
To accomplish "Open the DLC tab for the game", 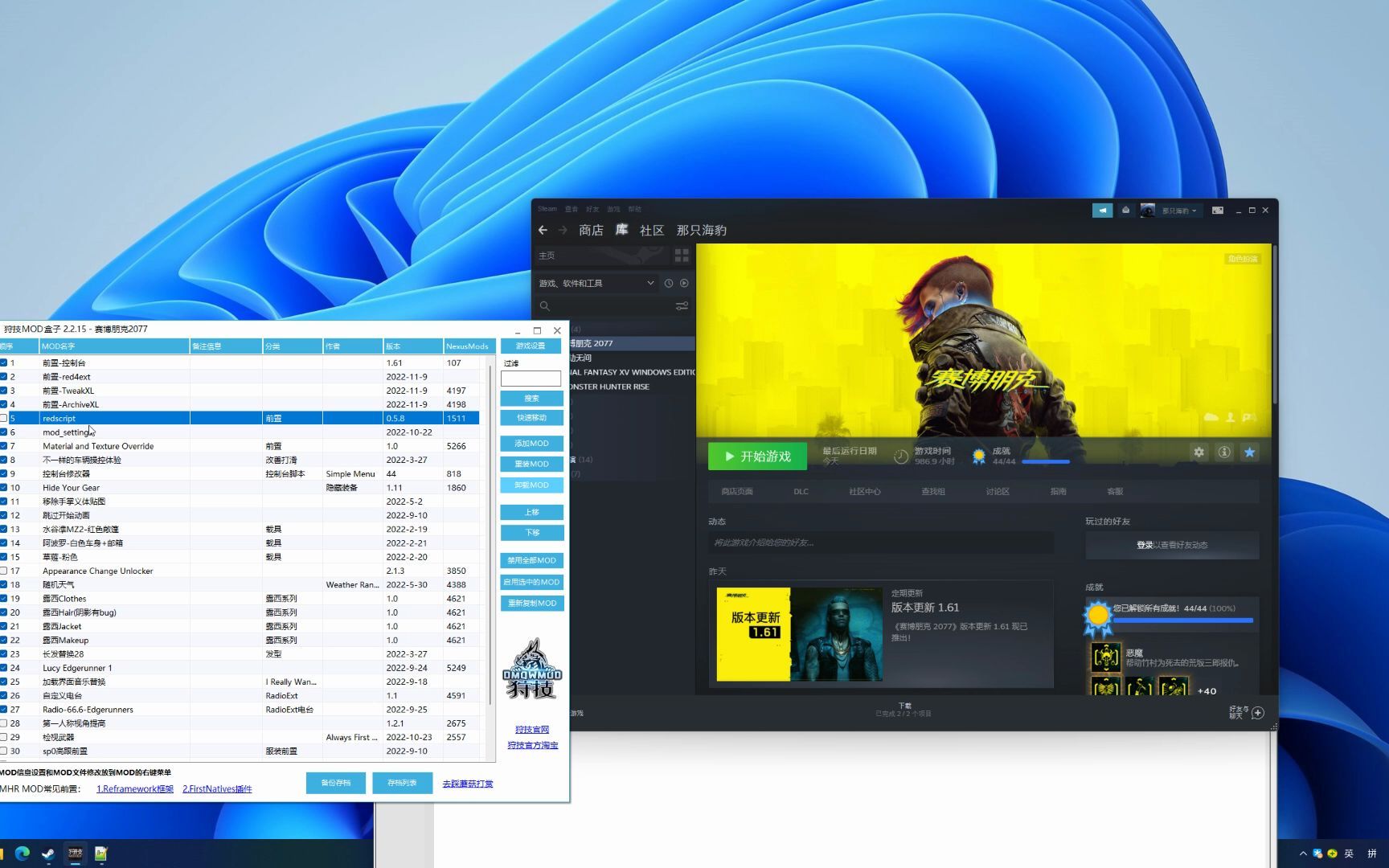I will pyautogui.click(x=801, y=491).
